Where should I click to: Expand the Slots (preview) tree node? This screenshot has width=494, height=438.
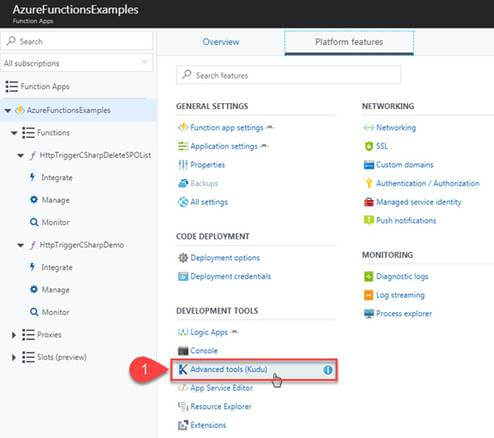13,357
